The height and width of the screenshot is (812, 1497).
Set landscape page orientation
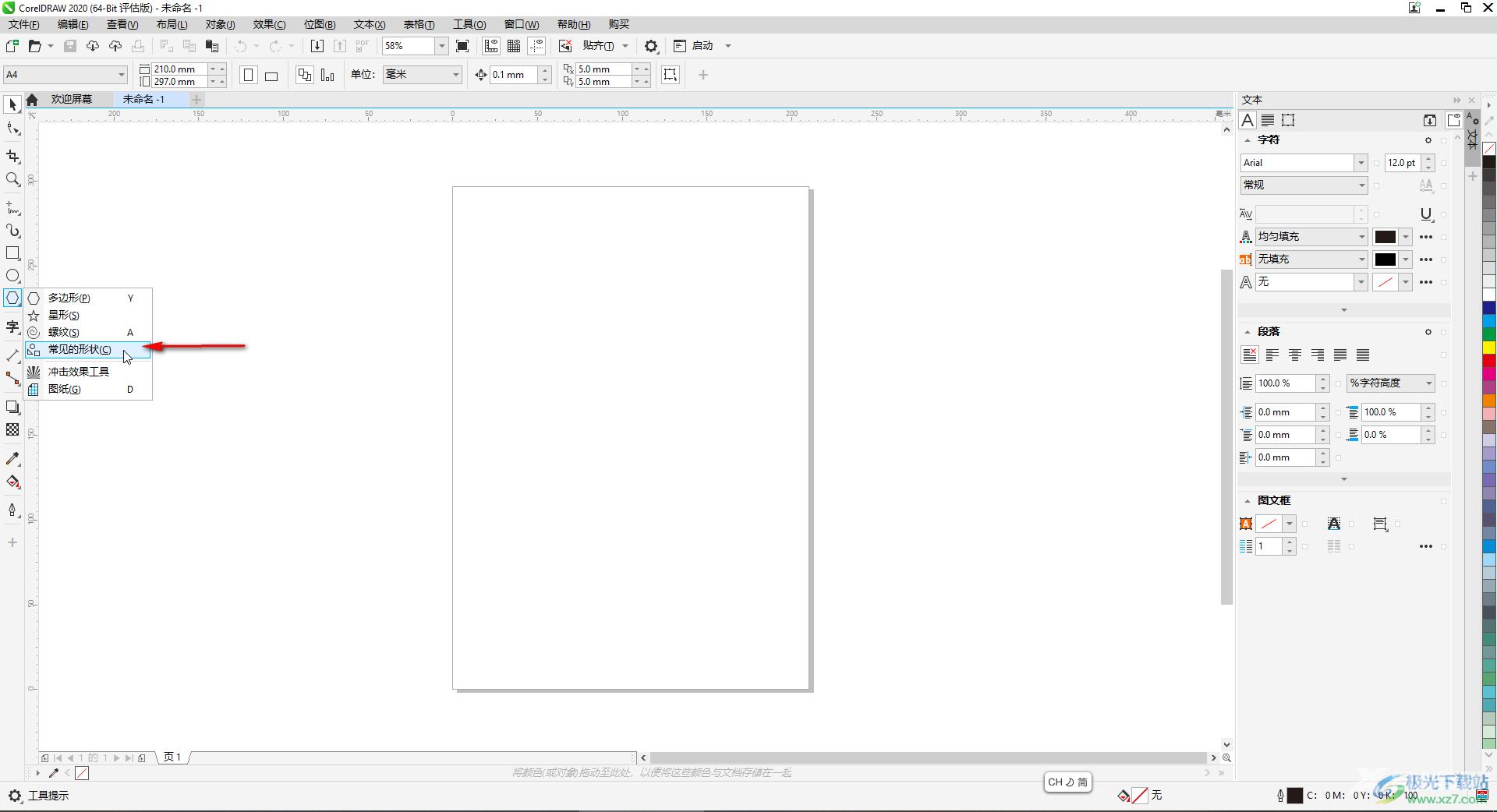click(x=271, y=75)
